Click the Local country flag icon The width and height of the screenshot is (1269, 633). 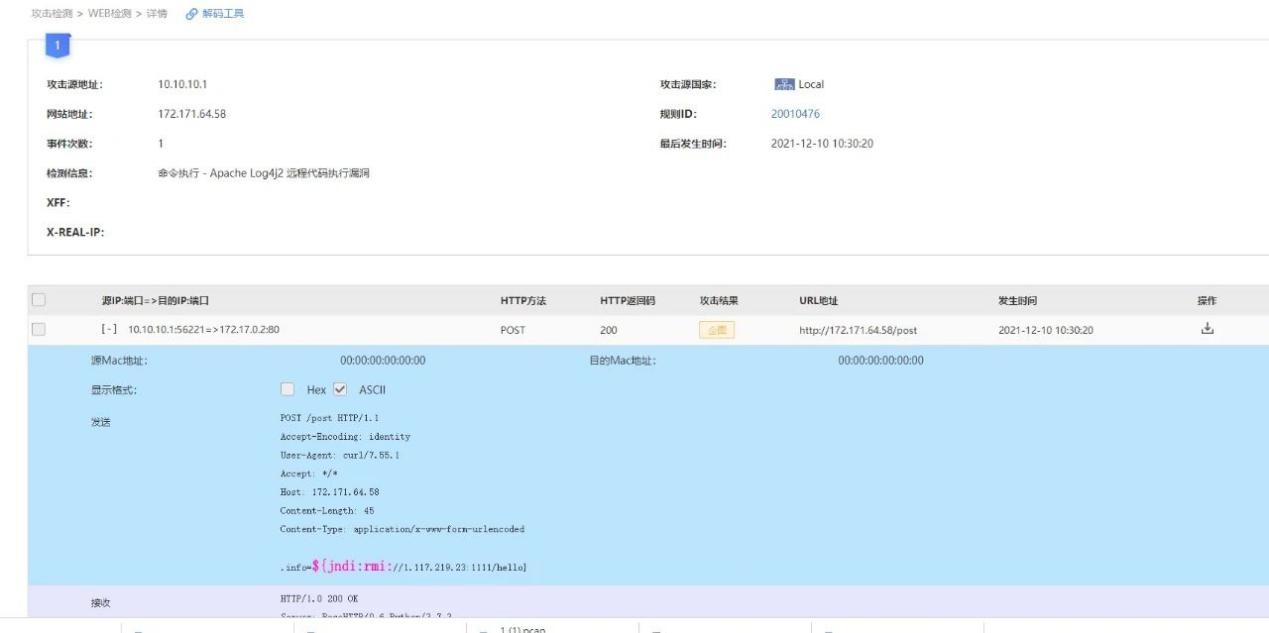783,84
